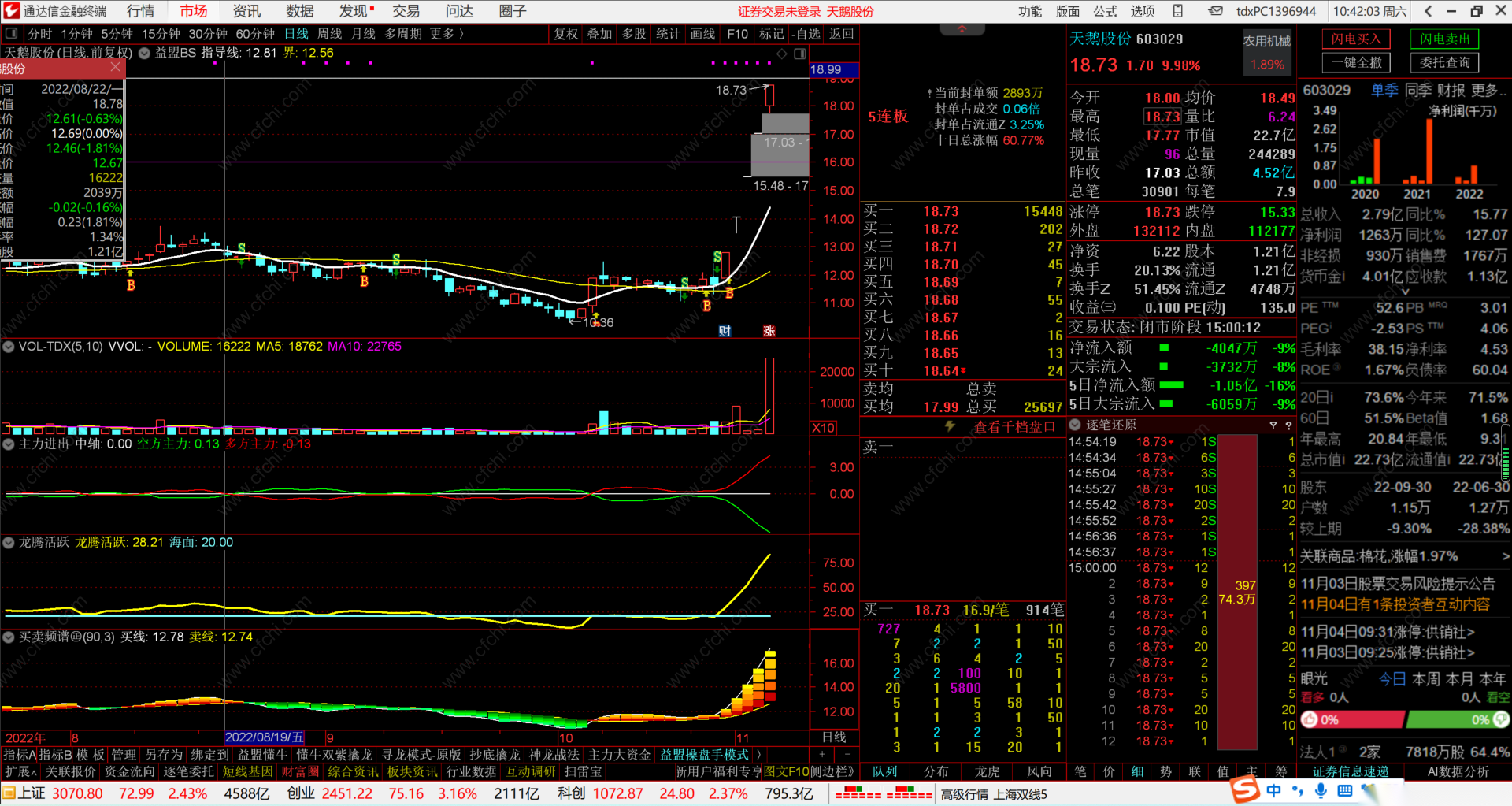Click the 通达信 logo icon in the title bar
The image size is (1512, 806).
(x=11, y=11)
